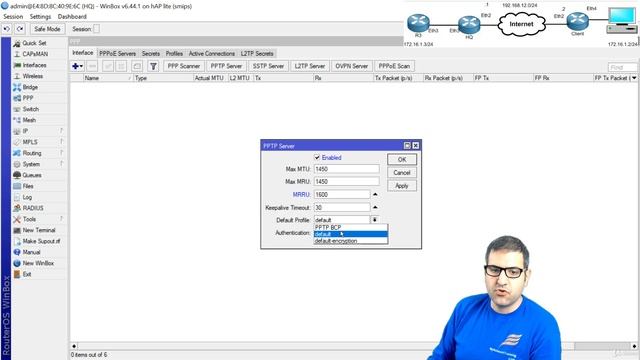
Task: Open the Manual sidebar entry
Action: pyautogui.click(x=31, y=252)
